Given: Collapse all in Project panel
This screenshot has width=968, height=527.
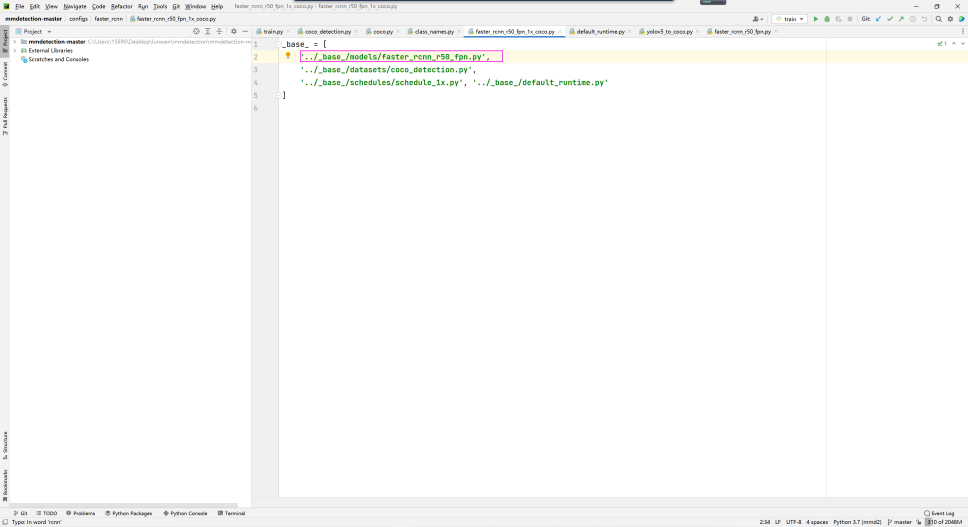Looking at the screenshot, I should [219, 31].
